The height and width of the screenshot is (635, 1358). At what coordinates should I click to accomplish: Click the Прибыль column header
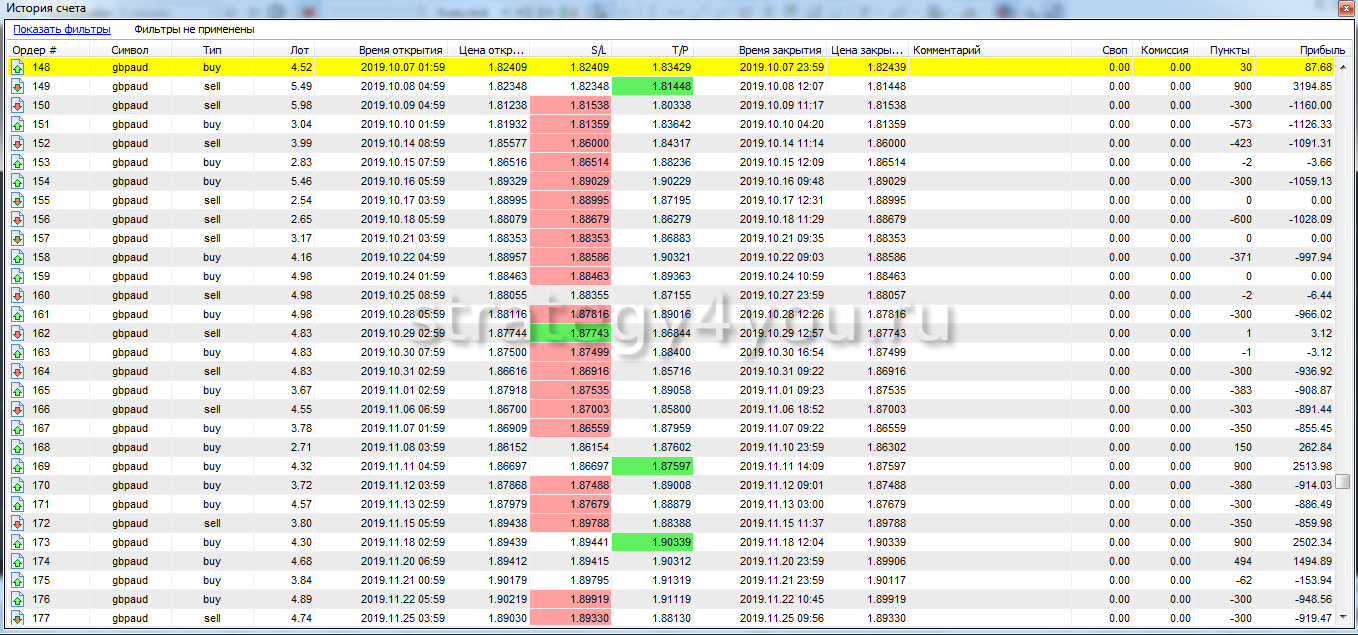click(1314, 50)
